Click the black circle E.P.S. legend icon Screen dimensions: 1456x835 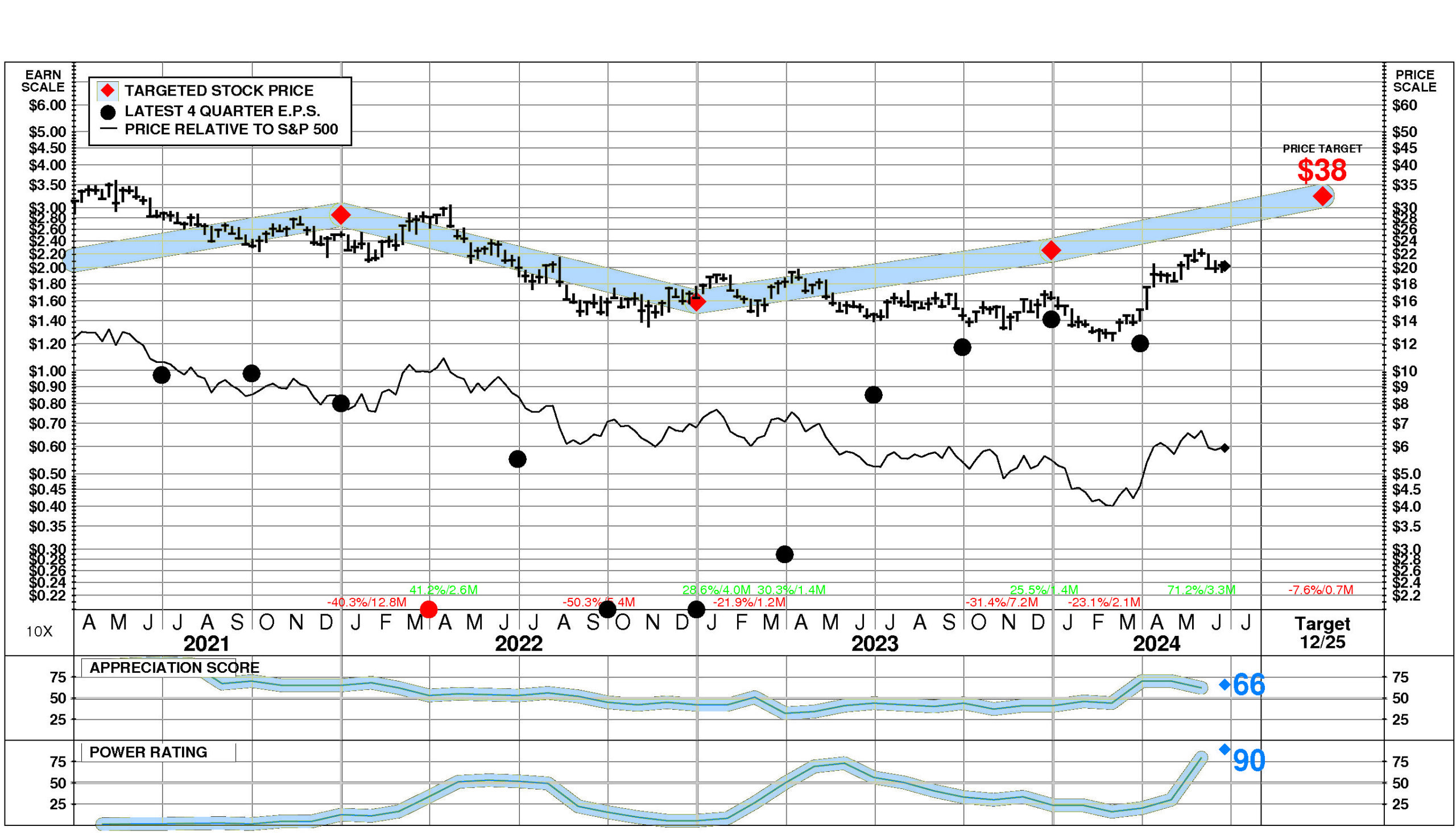click(x=107, y=111)
